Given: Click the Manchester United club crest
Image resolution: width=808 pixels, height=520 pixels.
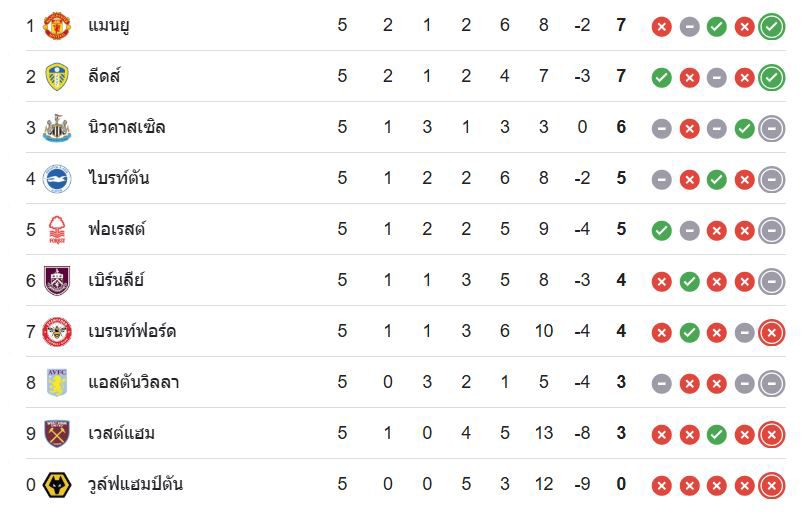Looking at the screenshot, I should pyautogui.click(x=56, y=25).
